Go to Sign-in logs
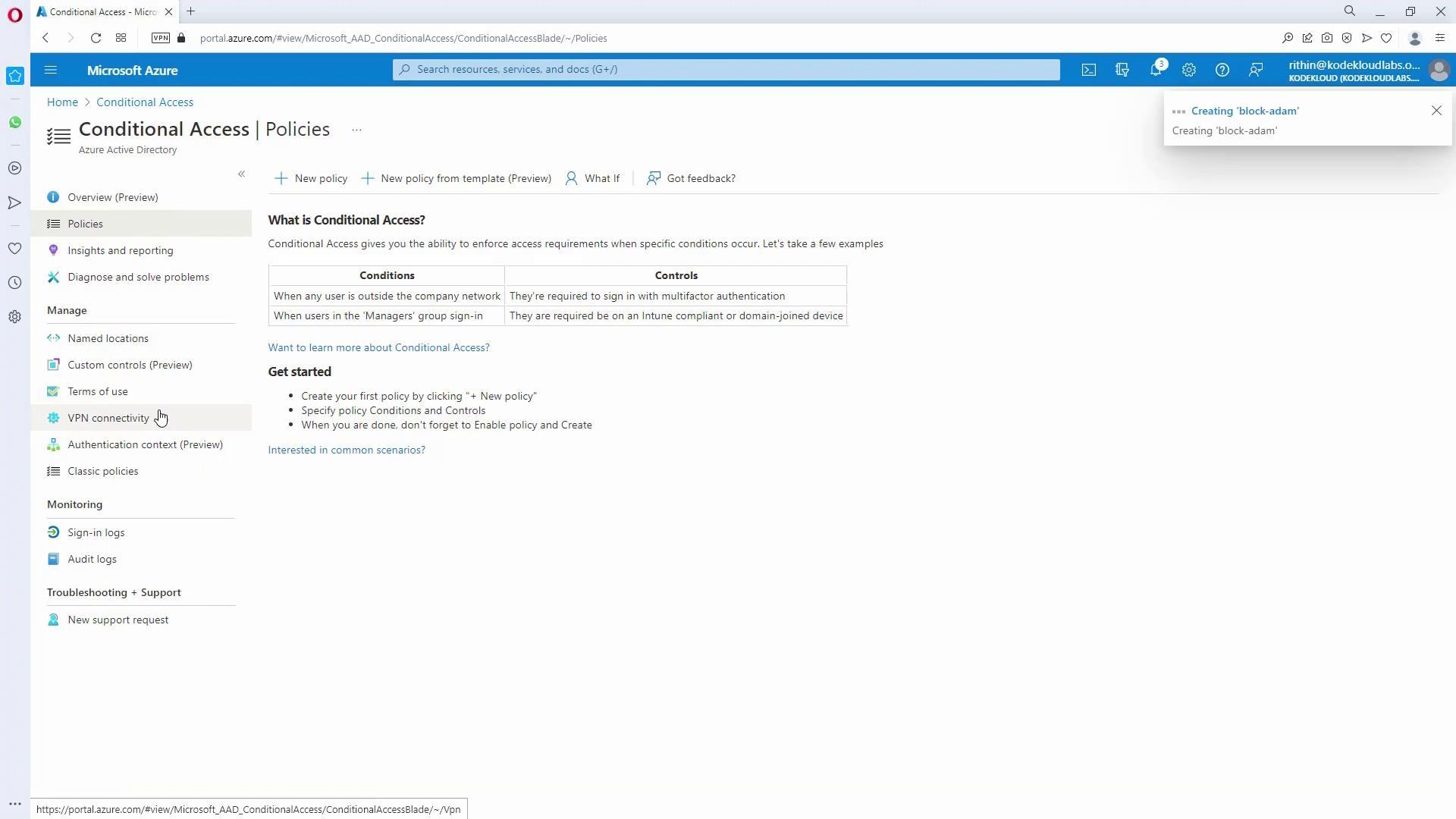 click(x=96, y=532)
